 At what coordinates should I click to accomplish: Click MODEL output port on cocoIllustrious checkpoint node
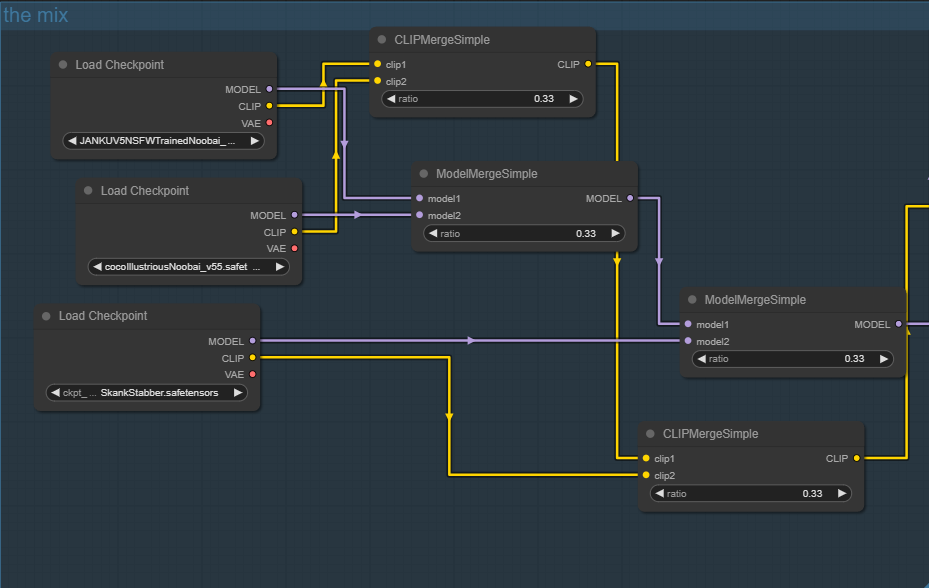click(x=294, y=215)
